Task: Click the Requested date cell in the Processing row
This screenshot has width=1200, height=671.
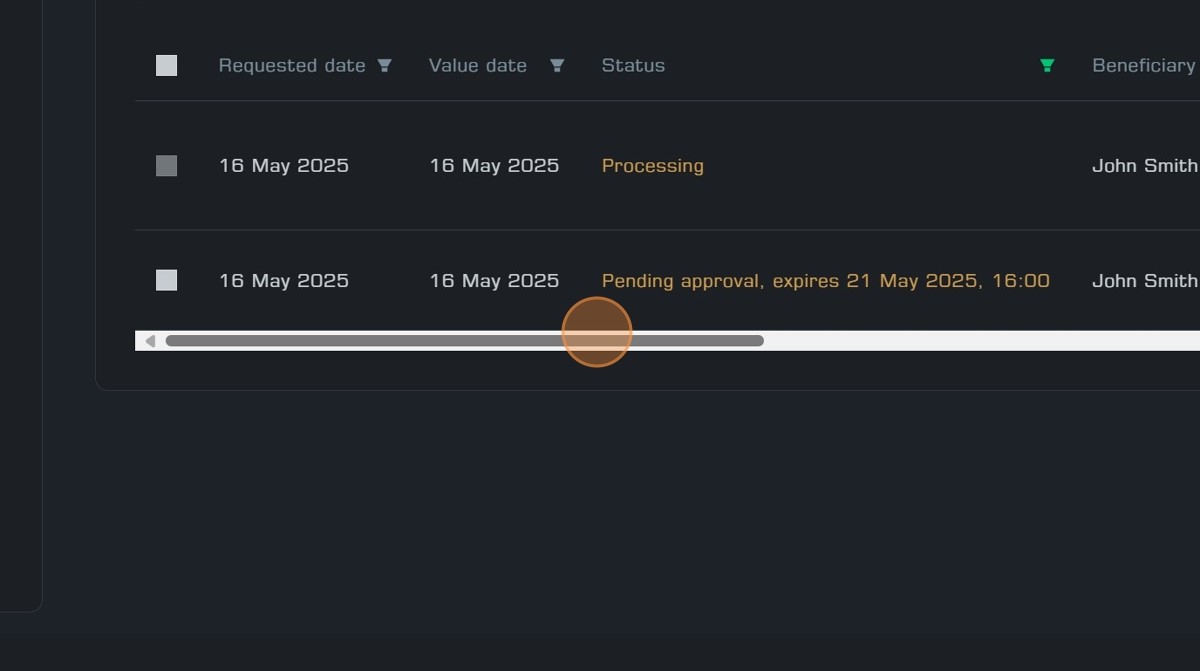Action: (x=284, y=166)
